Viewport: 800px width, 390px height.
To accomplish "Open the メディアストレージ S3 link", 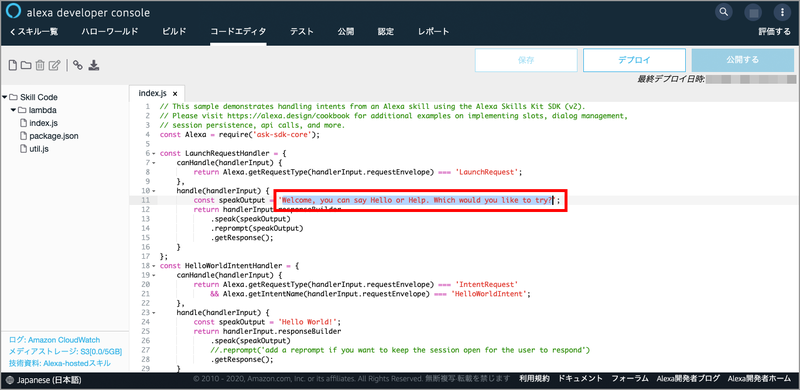I will point(65,352).
